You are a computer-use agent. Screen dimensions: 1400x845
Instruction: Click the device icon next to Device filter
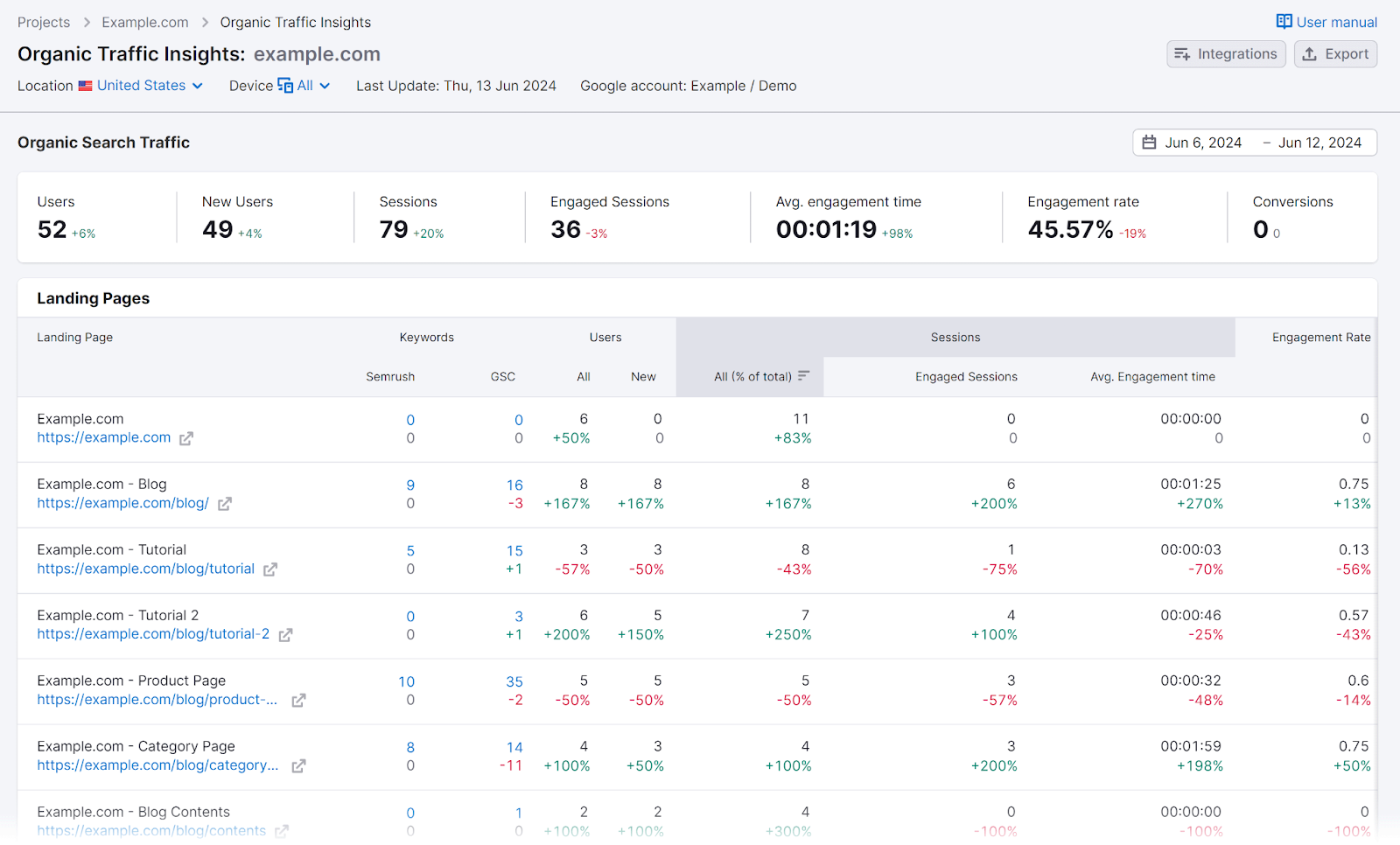point(286,85)
